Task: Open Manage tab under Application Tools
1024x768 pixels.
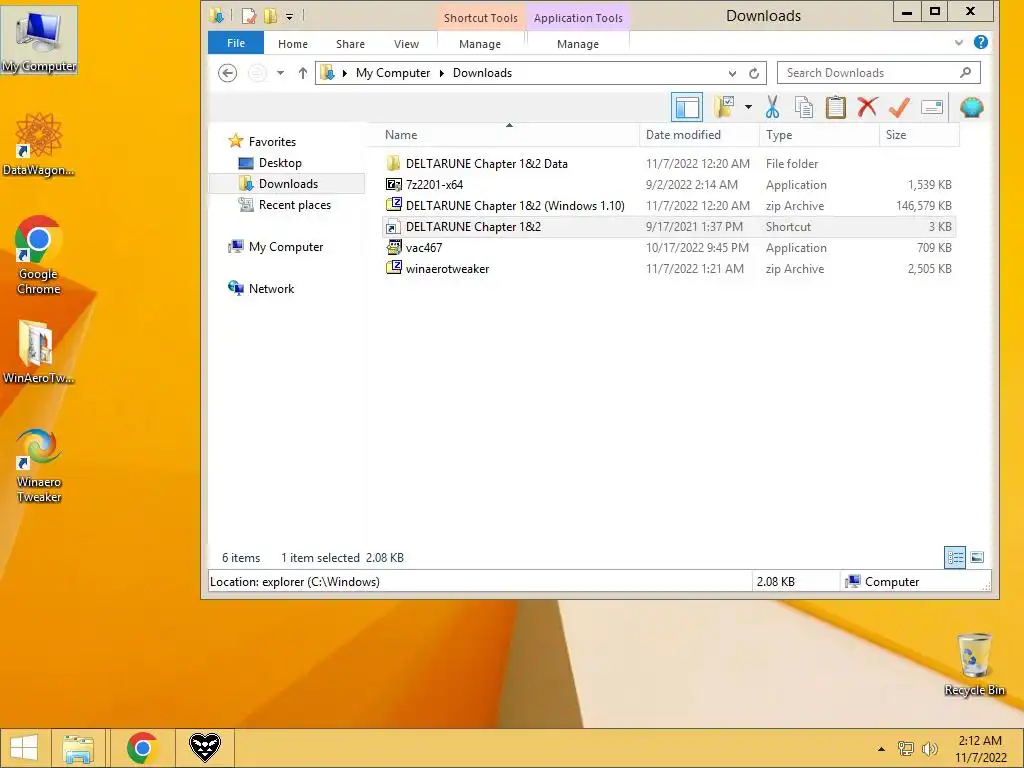Action: (578, 44)
